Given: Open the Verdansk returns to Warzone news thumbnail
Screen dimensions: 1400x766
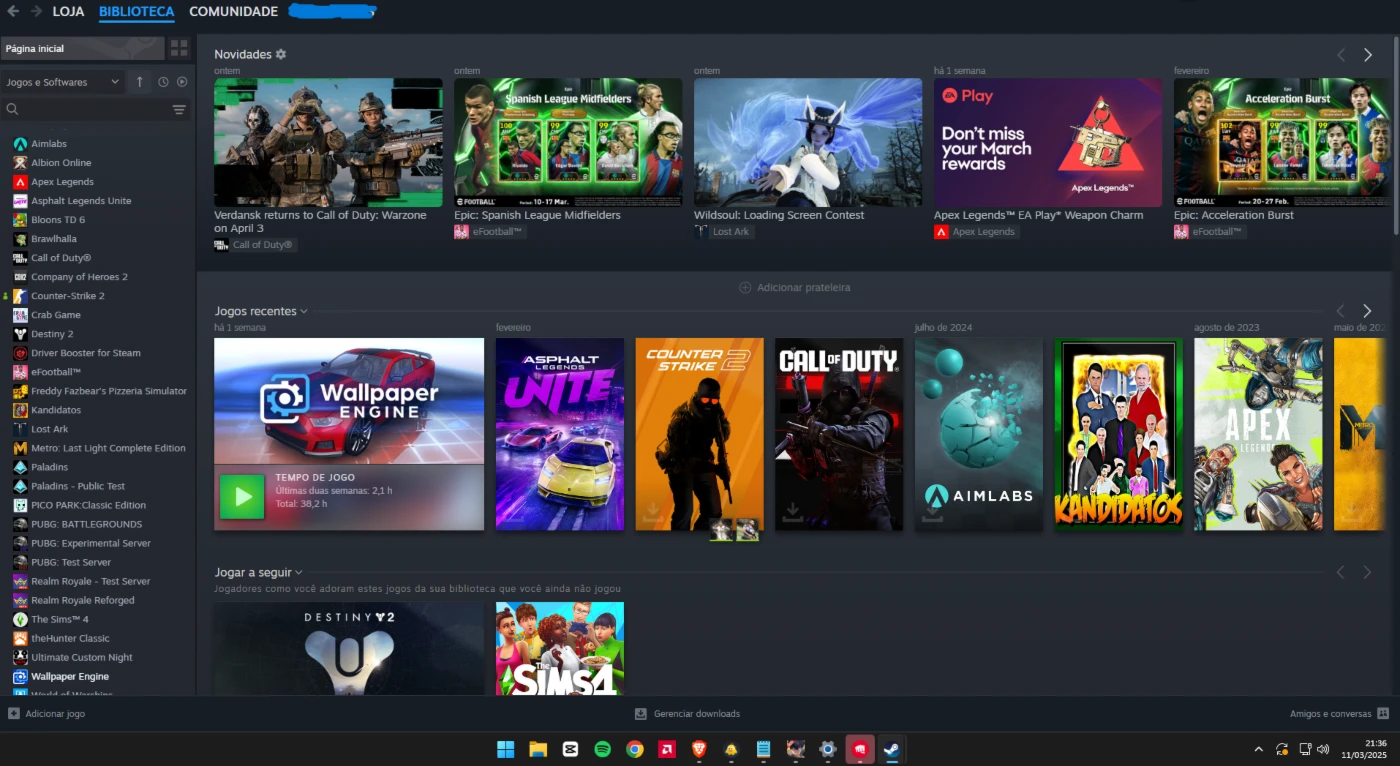Looking at the screenshot, I should tap(328, 142).
